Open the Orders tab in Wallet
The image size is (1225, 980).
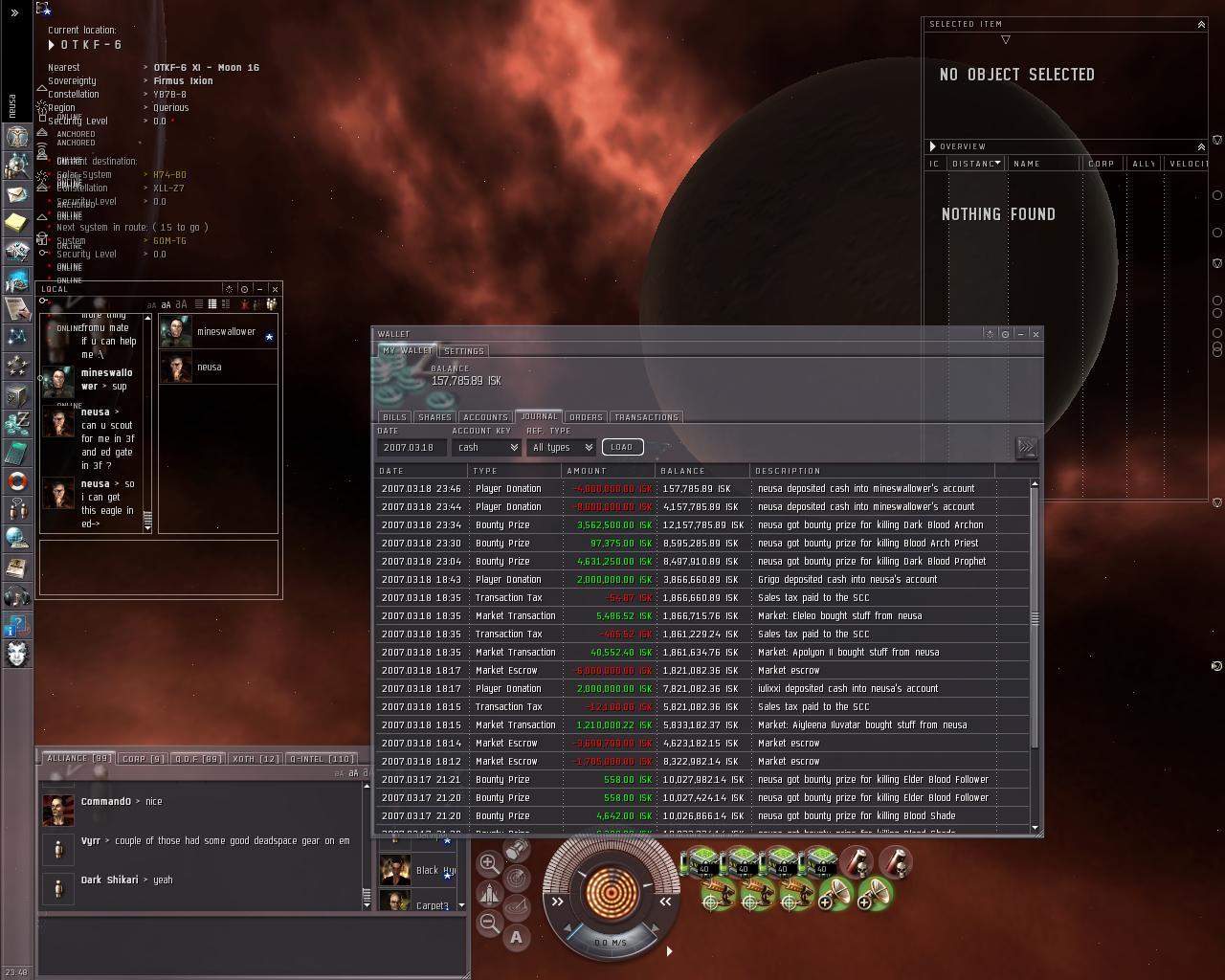586,417
